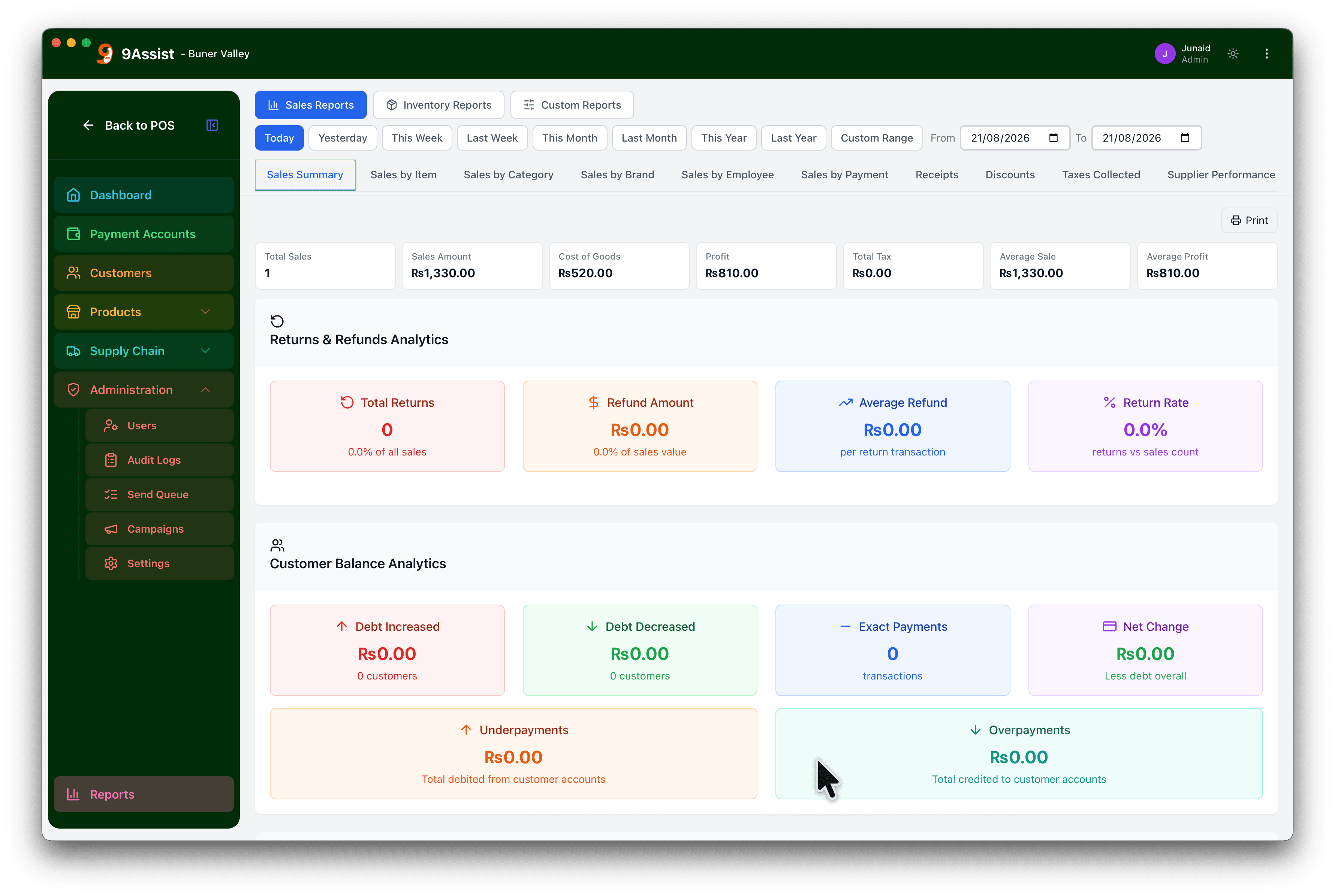The image size is (1335, 896).
Task: Click the Customers people icon
Action: coord(73,273)
